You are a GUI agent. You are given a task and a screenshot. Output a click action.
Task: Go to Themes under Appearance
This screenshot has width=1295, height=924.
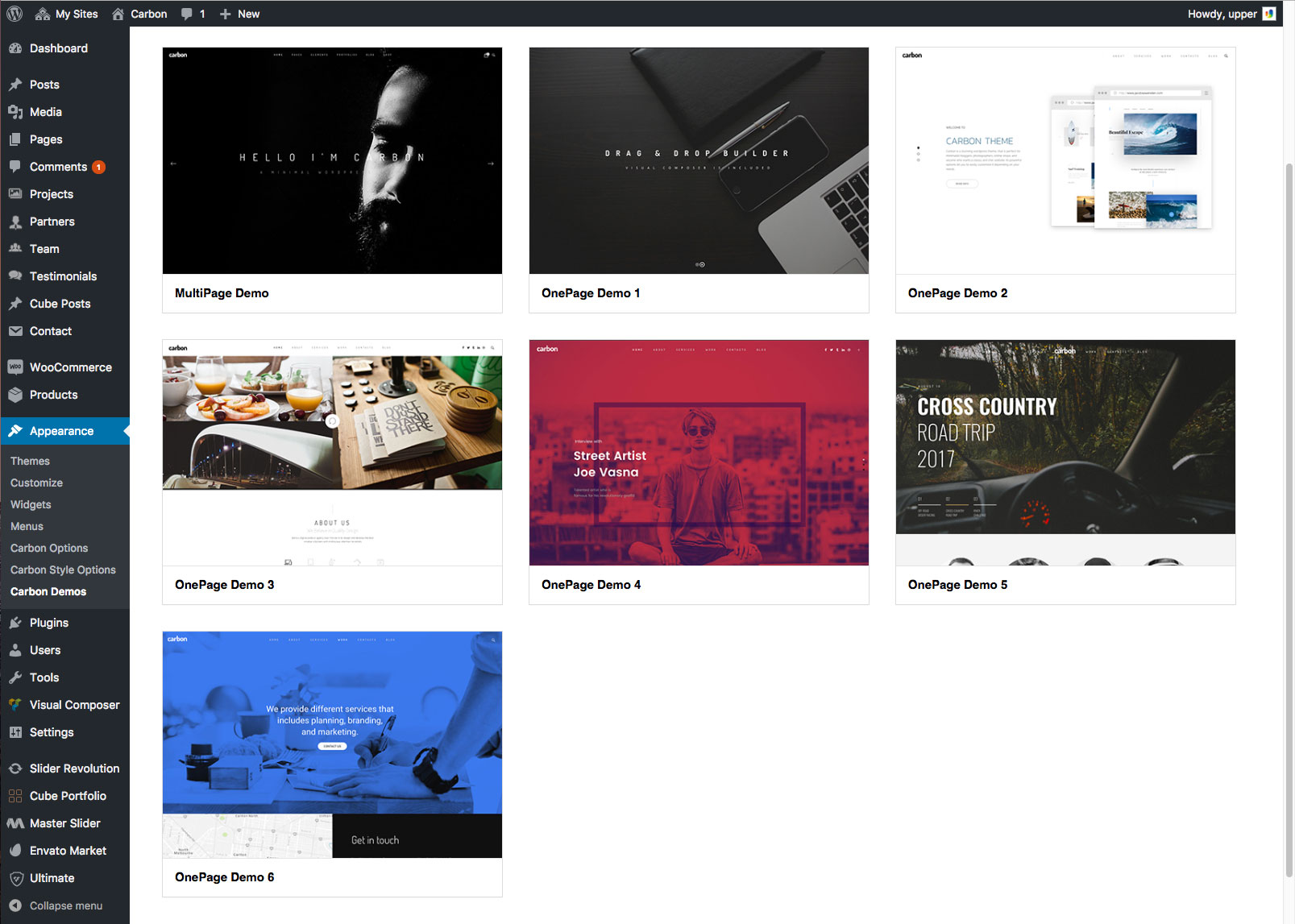coord(30,461)
